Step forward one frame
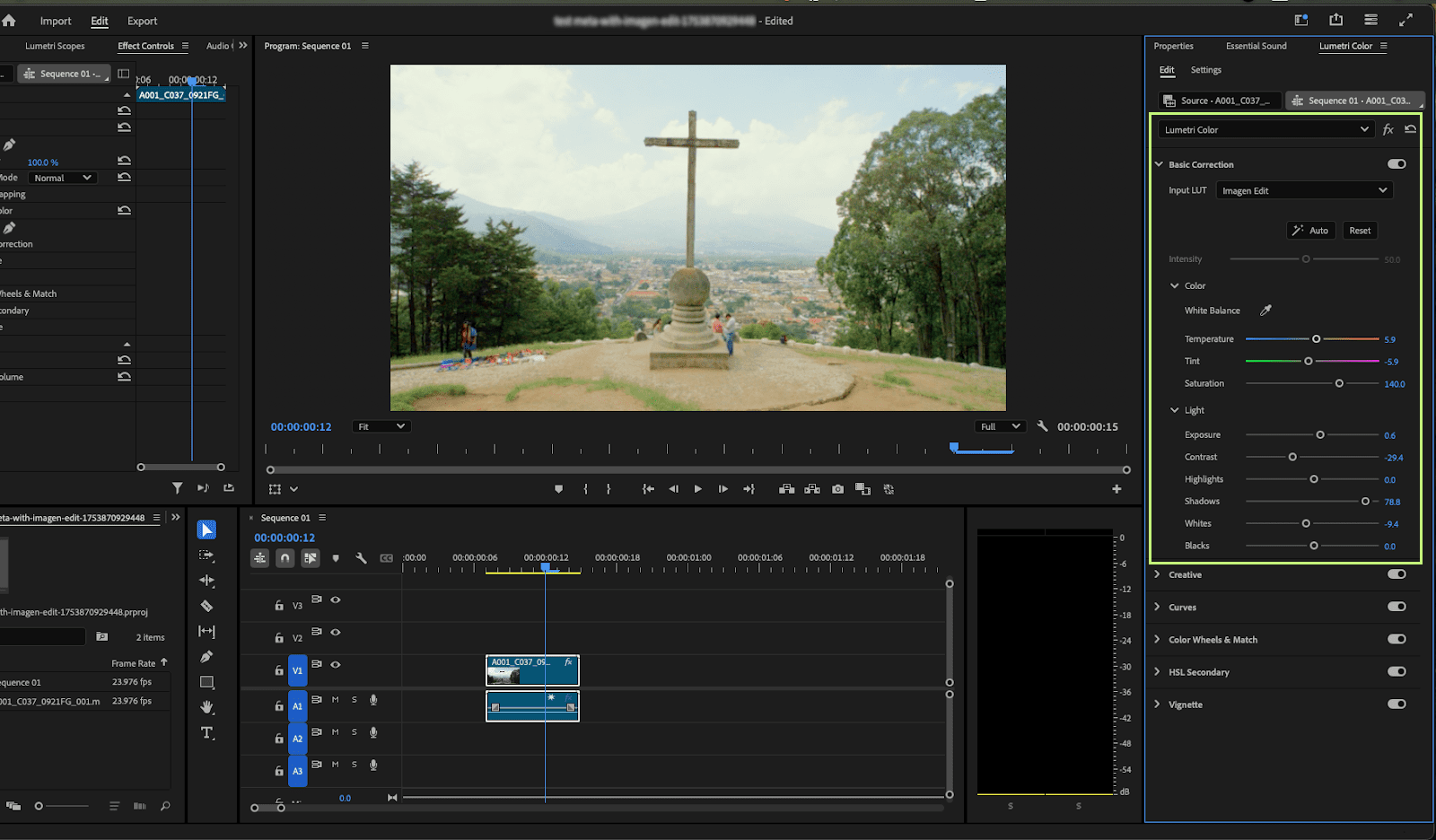This screenshot has width=1436, height=840. click(x=722, y=489)
